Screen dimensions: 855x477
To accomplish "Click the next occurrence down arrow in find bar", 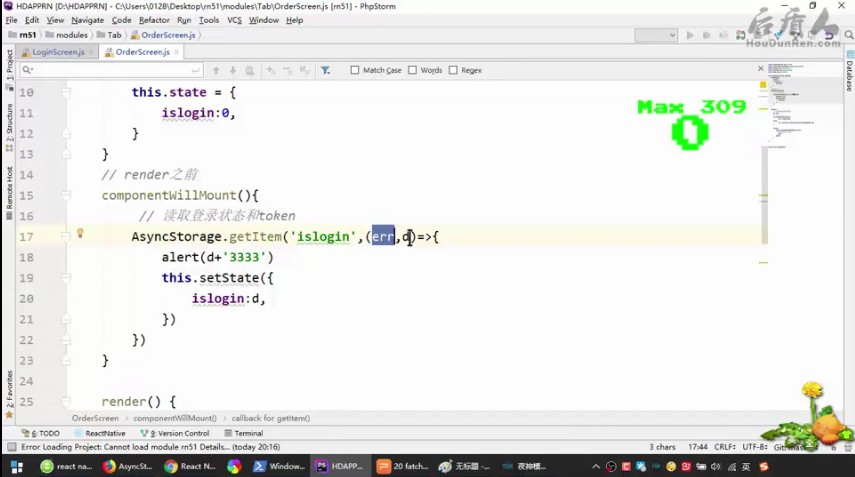I will [232, 70].
